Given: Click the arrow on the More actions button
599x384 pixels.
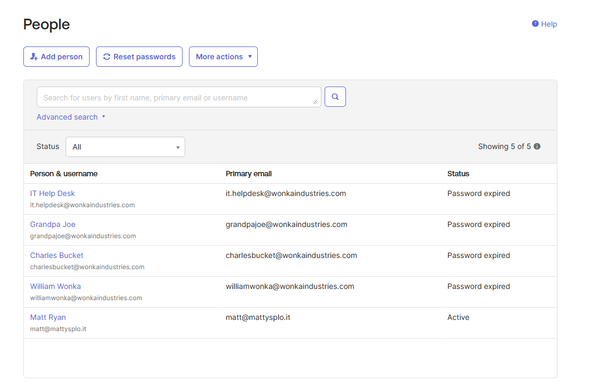Looking at the screenshot, I should [250, 57].
